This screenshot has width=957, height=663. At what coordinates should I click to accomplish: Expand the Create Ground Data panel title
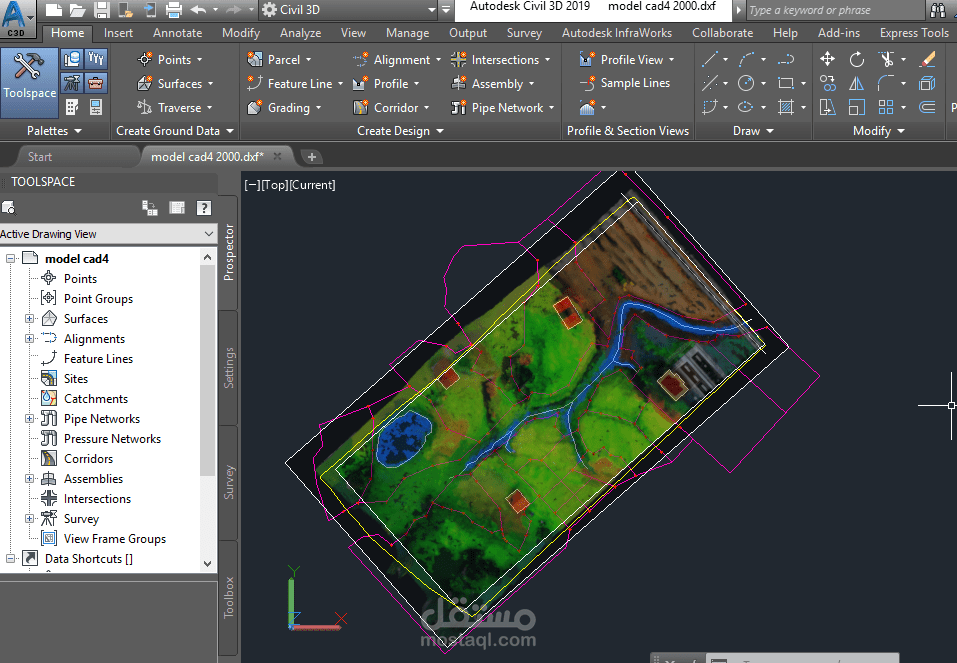tap(175, 131)
